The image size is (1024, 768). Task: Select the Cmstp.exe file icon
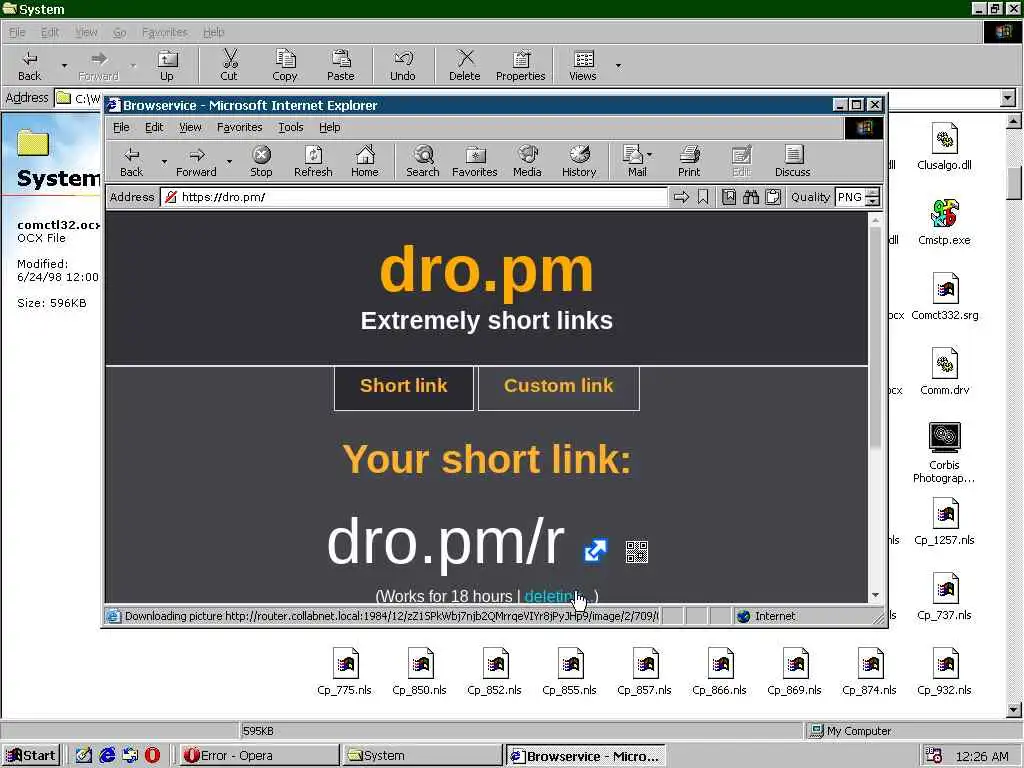tap(944, 222)
